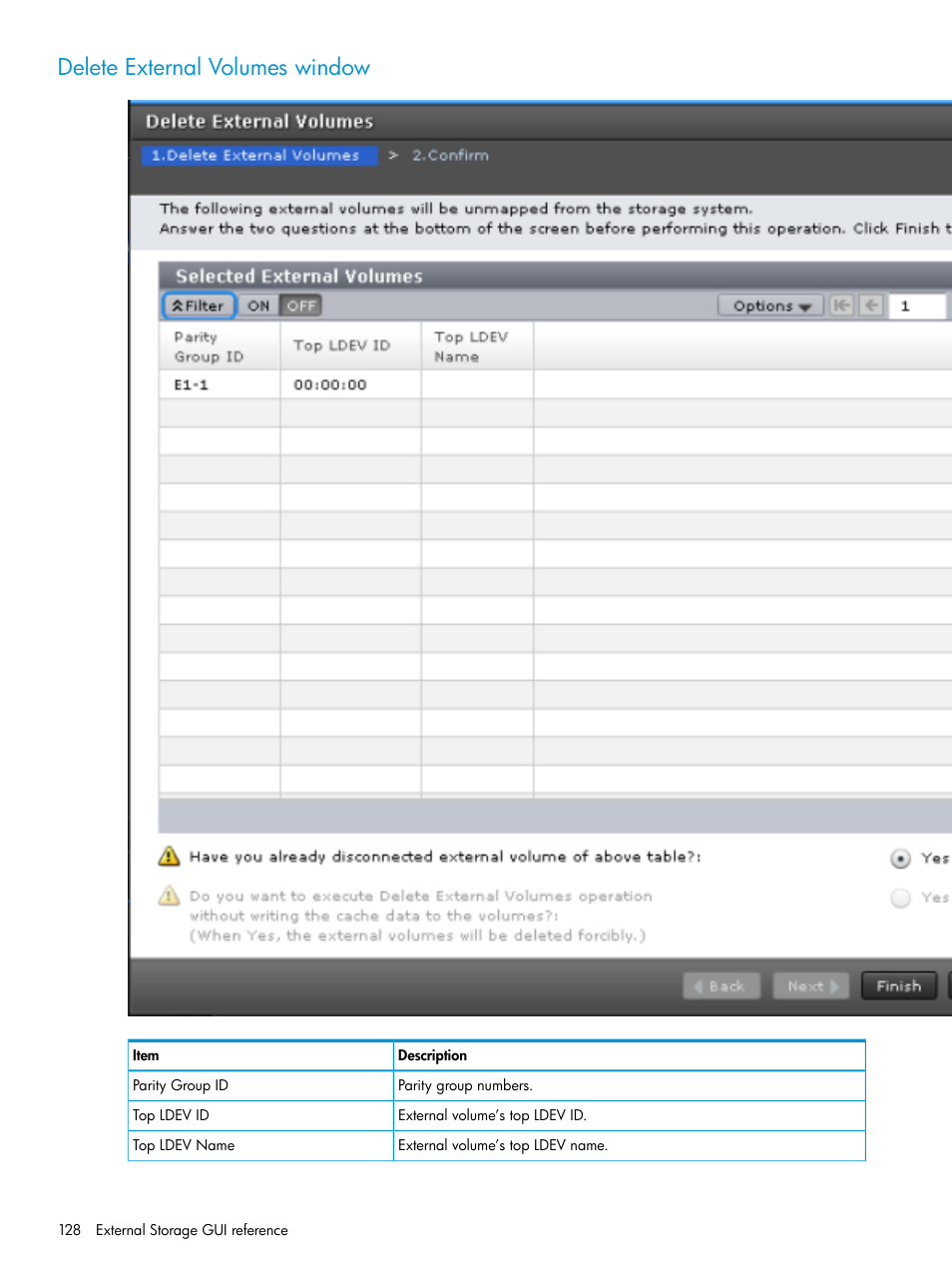Turn the filter OFF
This screenshot has width=952, height=1269.
[x=301, y=306]
